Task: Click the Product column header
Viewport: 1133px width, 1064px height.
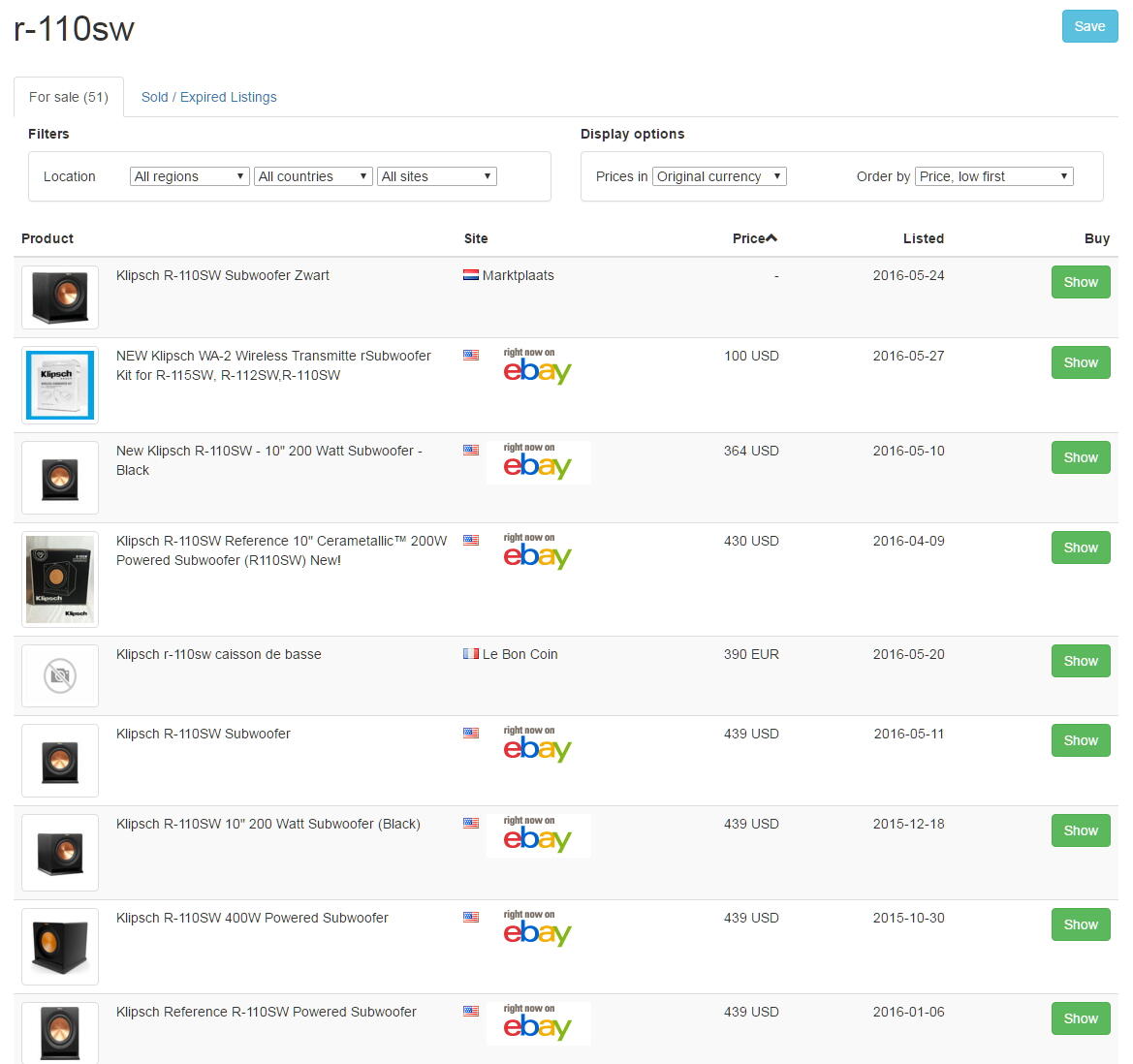Action: pos(47,238)
